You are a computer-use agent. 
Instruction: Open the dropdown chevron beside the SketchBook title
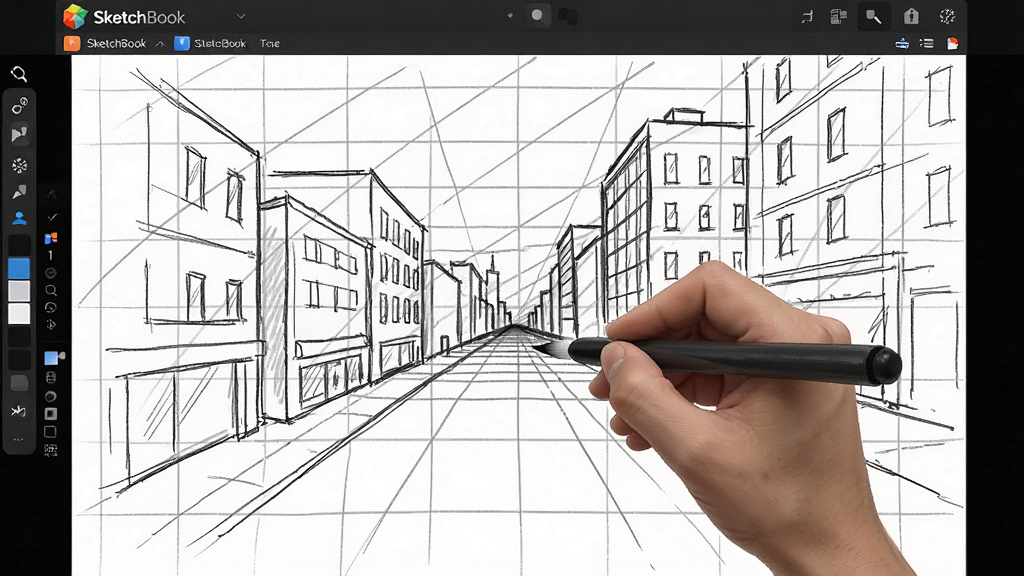tap(240, 16)
